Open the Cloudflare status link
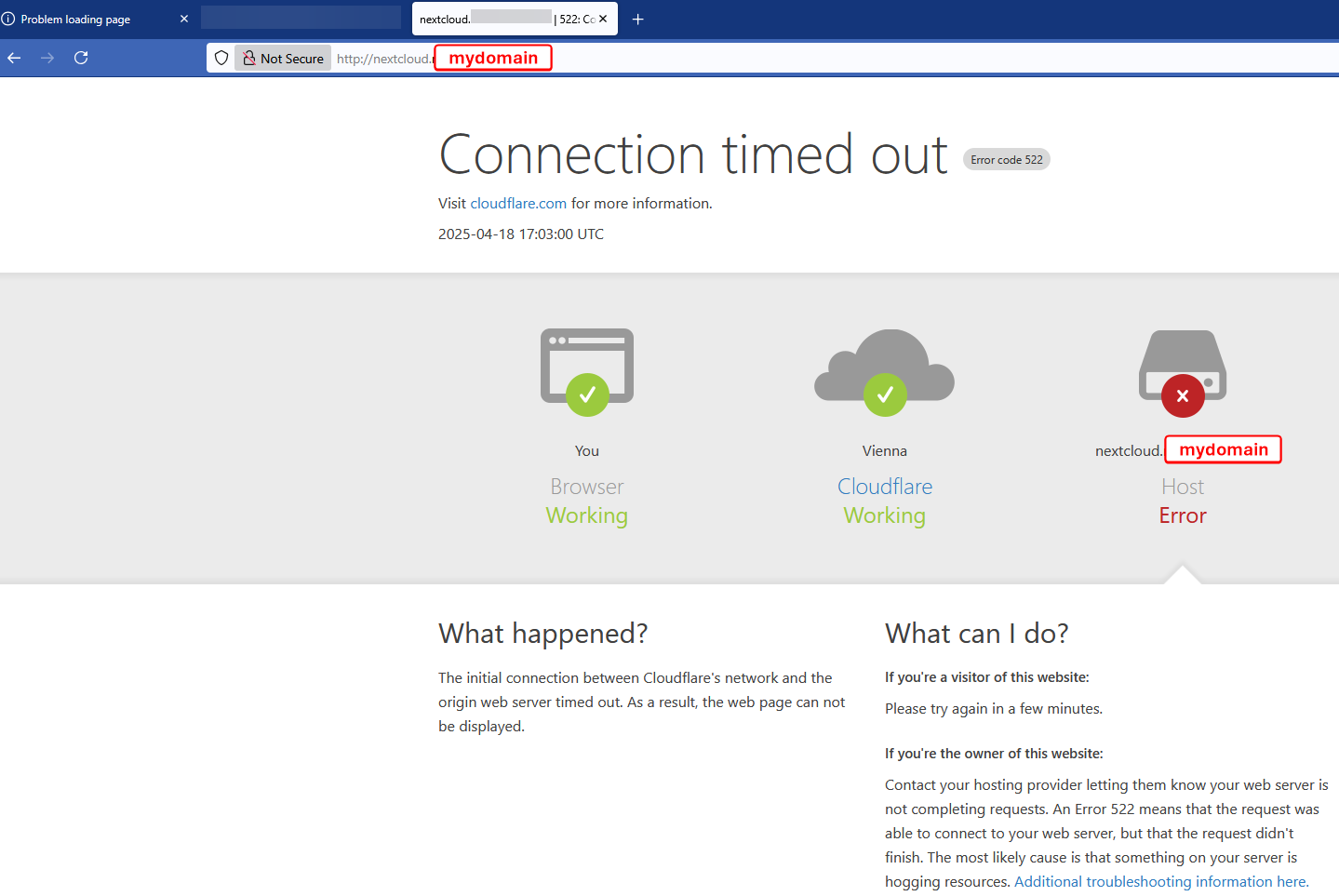Screen dimensions: 1339x896 pos(885,487)
